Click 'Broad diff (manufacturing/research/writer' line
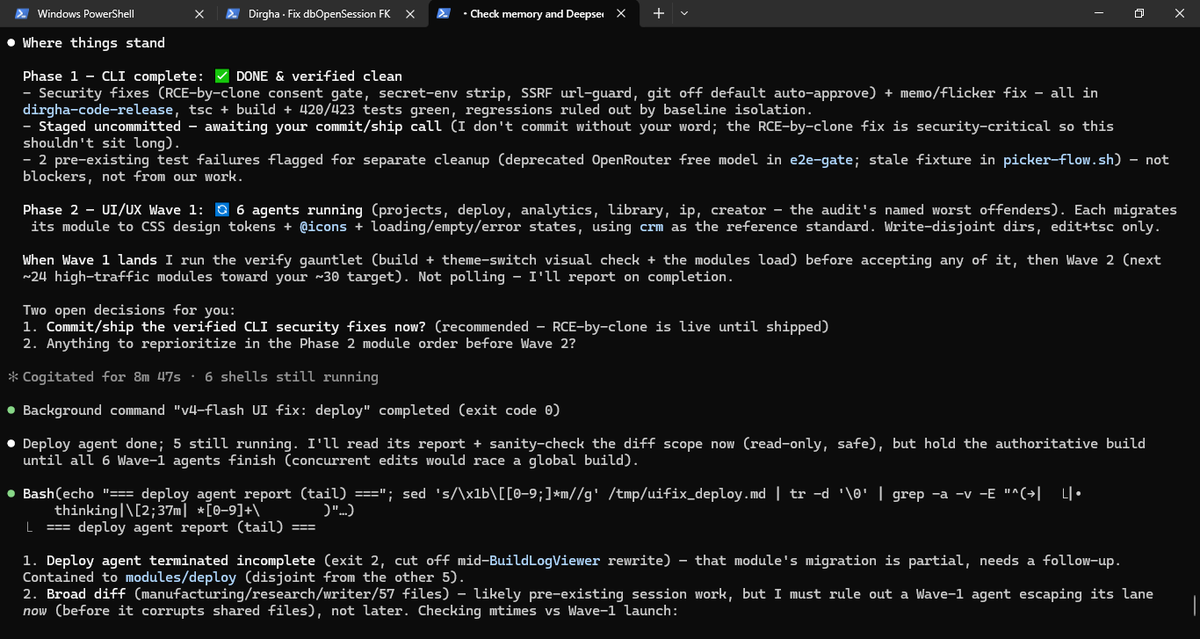1200x639 pixels. tap(588, 594)
